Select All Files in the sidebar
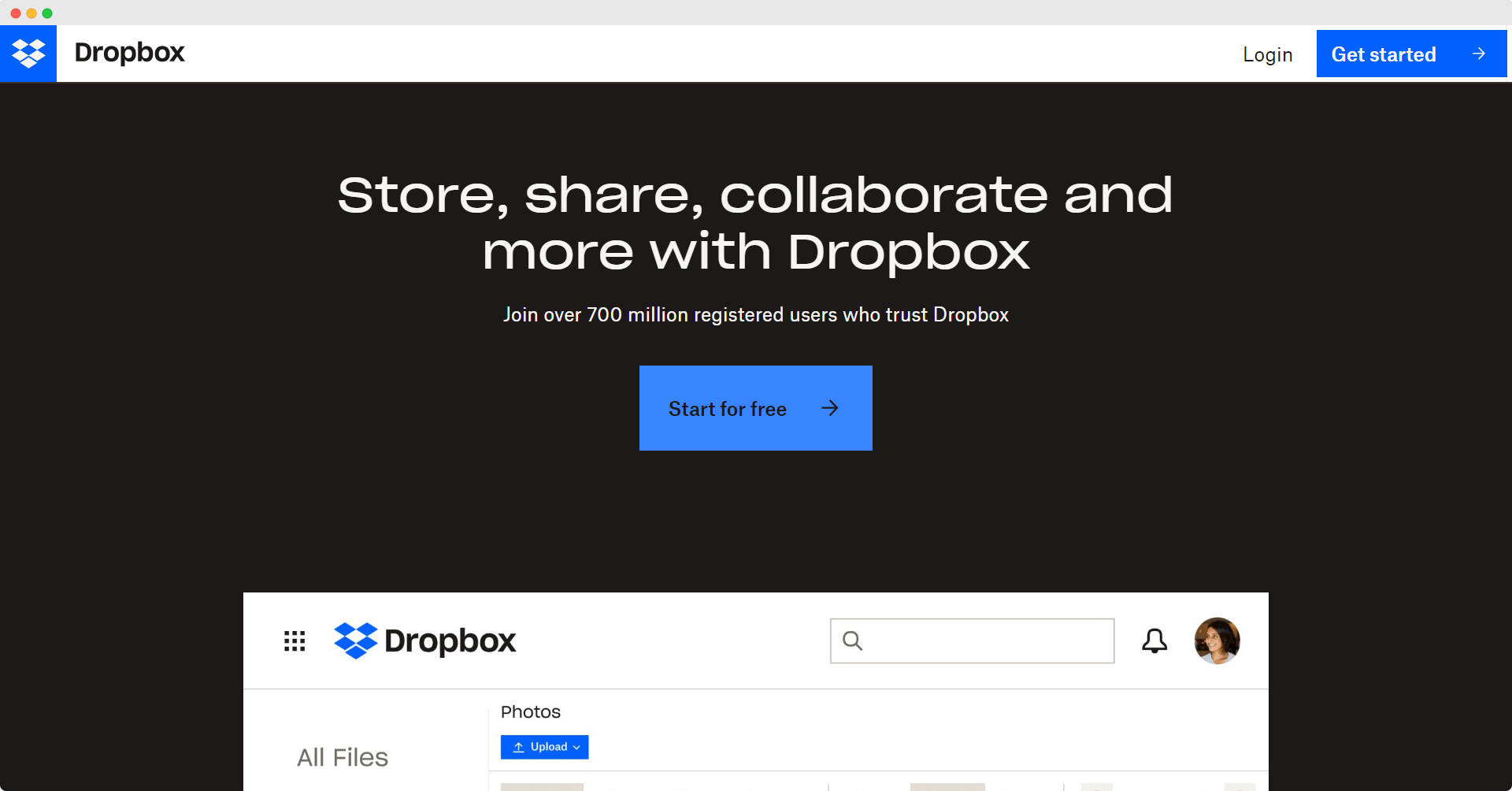The width and height of the screenshot is (1512, 791). (x=343, y=757)
